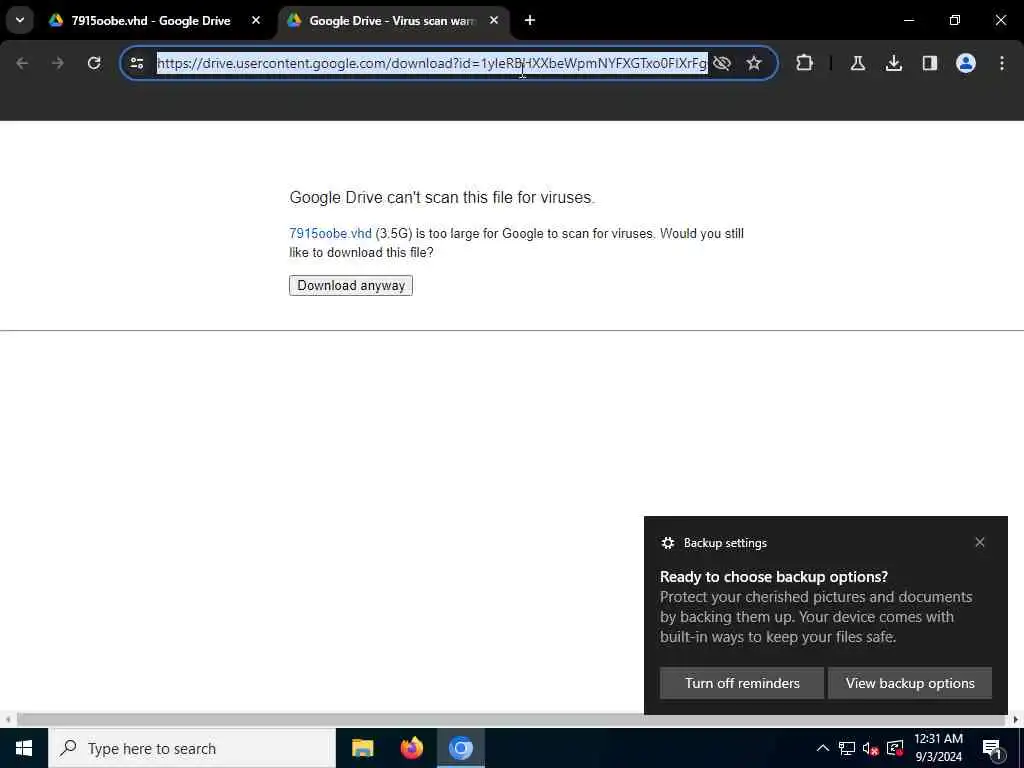Screen dimensions: 1024x768
Task: Click the display connection tray icon
Action: (895, 748)
